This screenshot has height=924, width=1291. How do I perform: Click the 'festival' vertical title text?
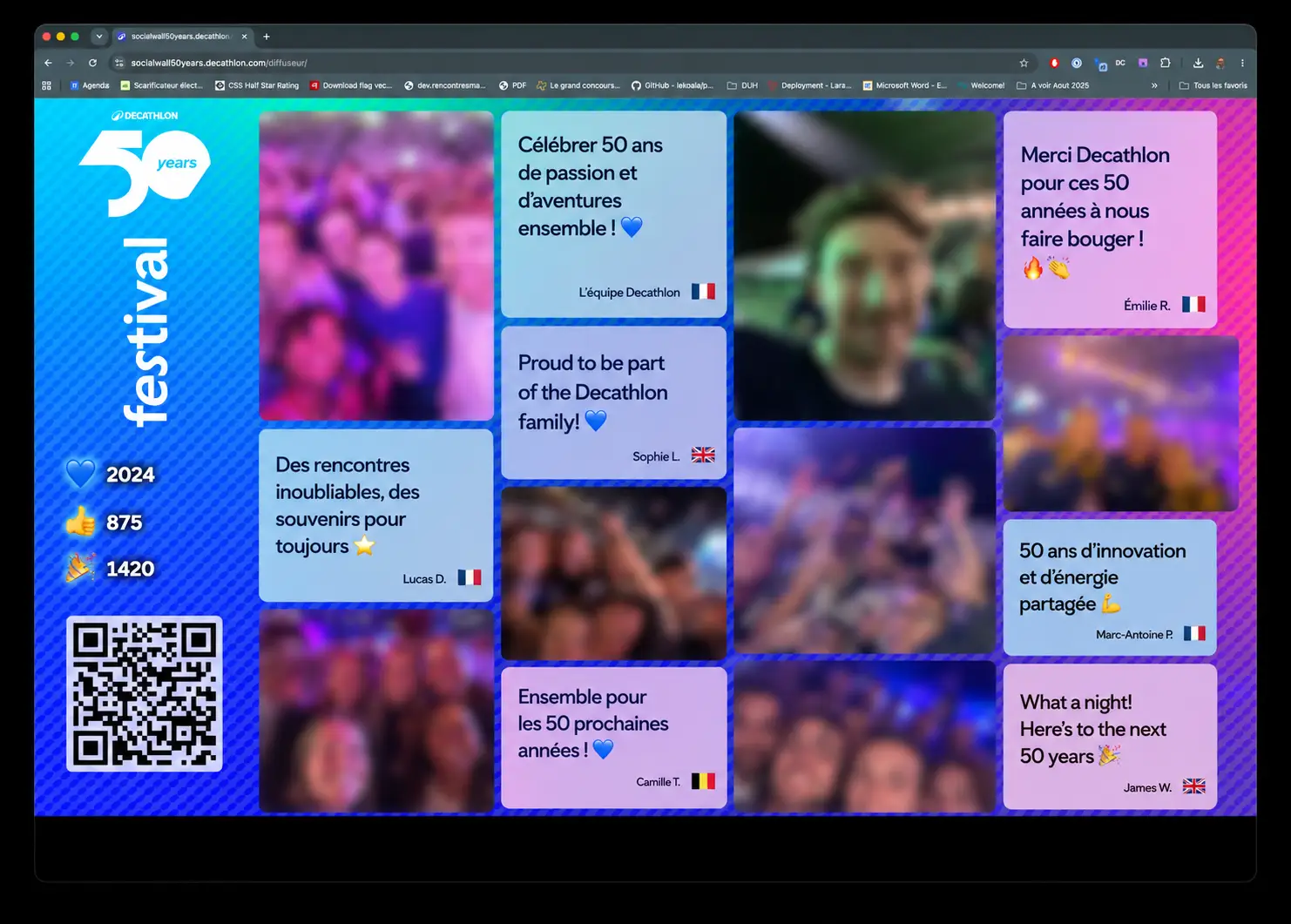(145, 332)
